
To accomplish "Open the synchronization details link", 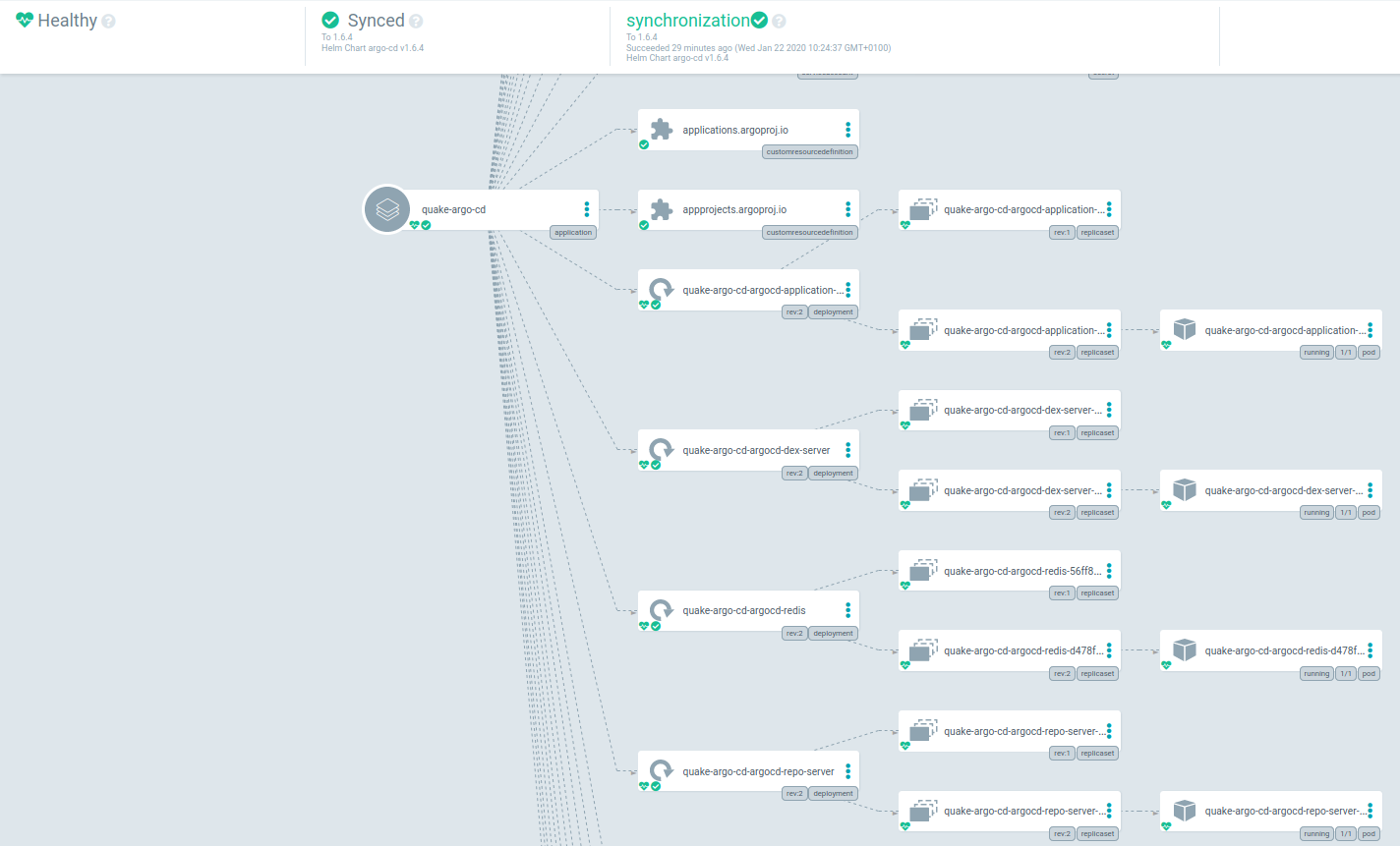I will [688, 21].
